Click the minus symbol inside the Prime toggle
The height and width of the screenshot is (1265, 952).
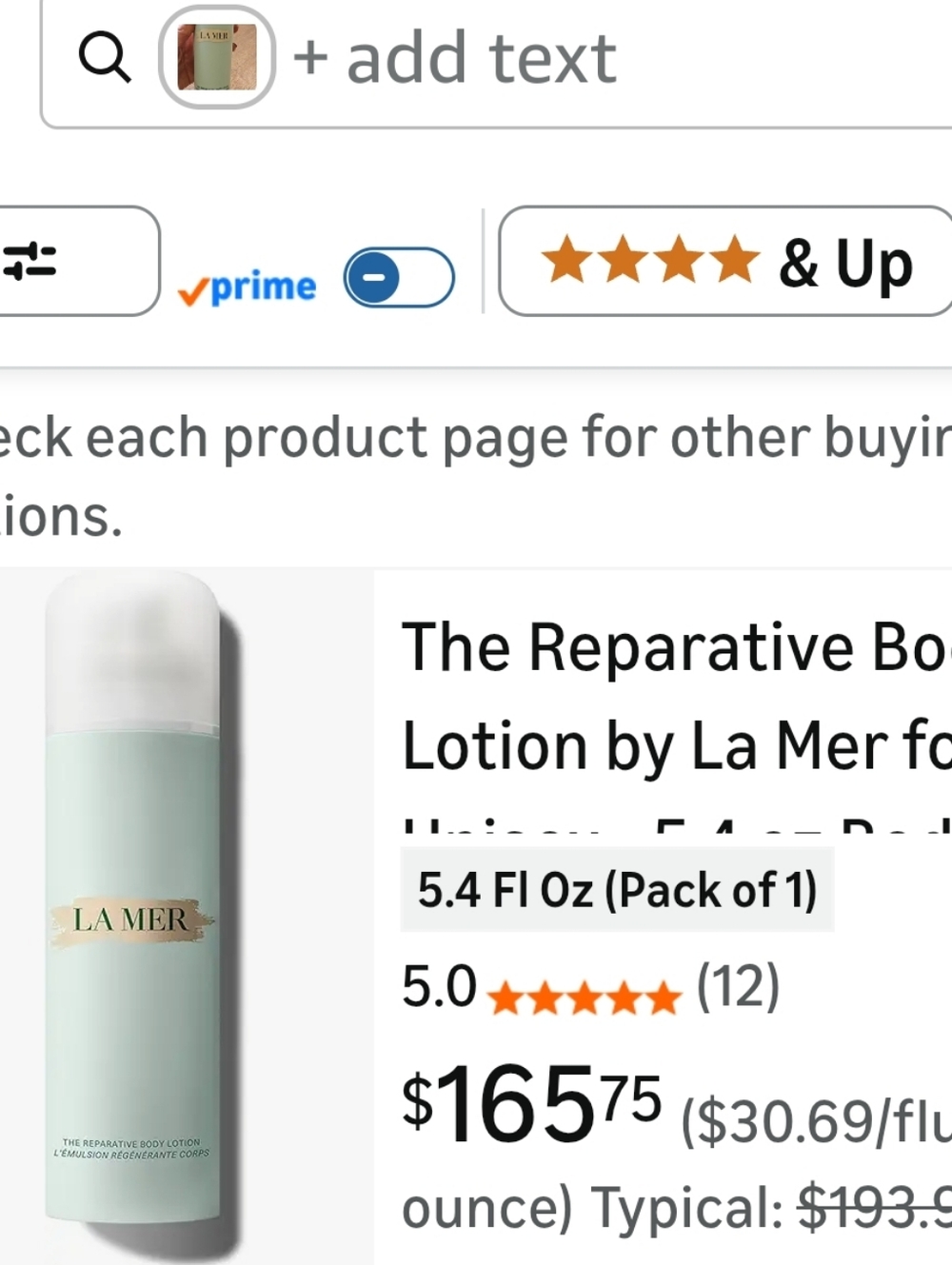(373, 277)
